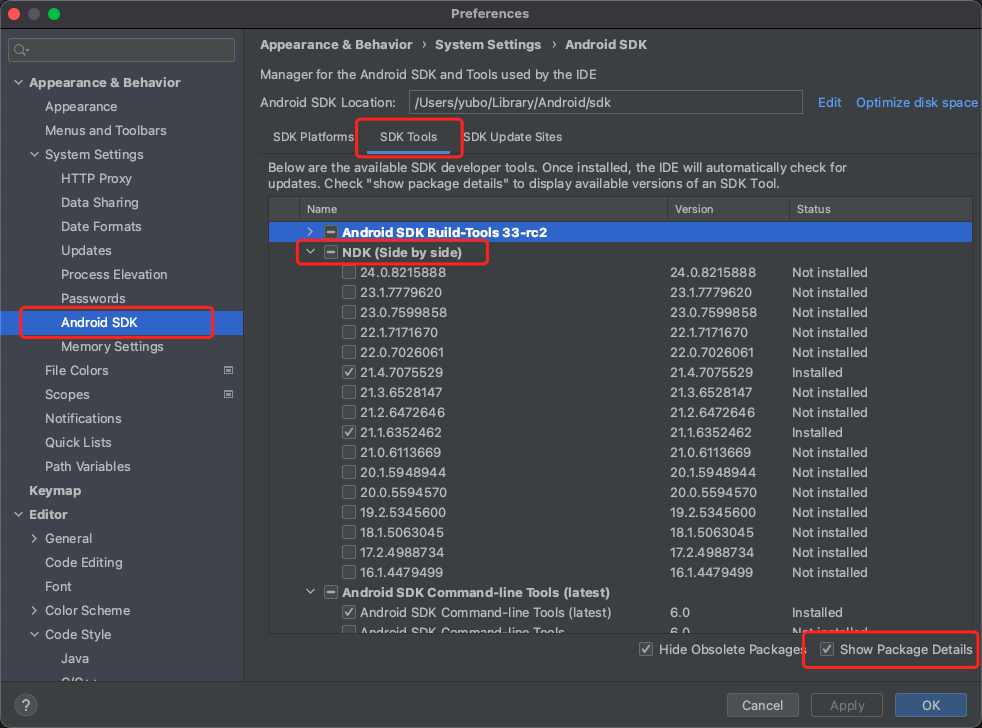Open Updates settings page
The width and height of the screenshot is (982, 728).
[x=86, y=251]
